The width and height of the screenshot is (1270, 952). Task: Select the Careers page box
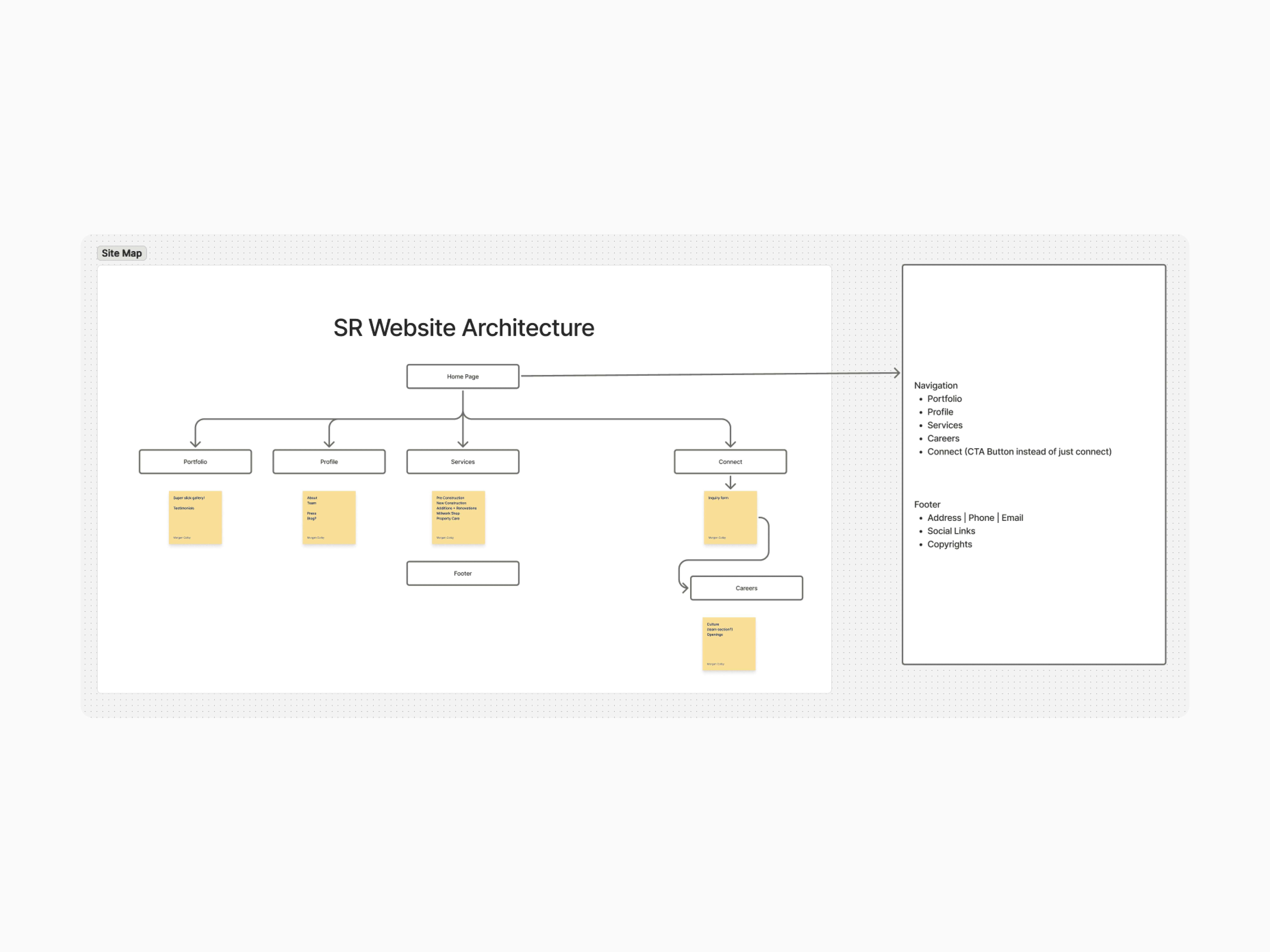(x=746, y=588)
